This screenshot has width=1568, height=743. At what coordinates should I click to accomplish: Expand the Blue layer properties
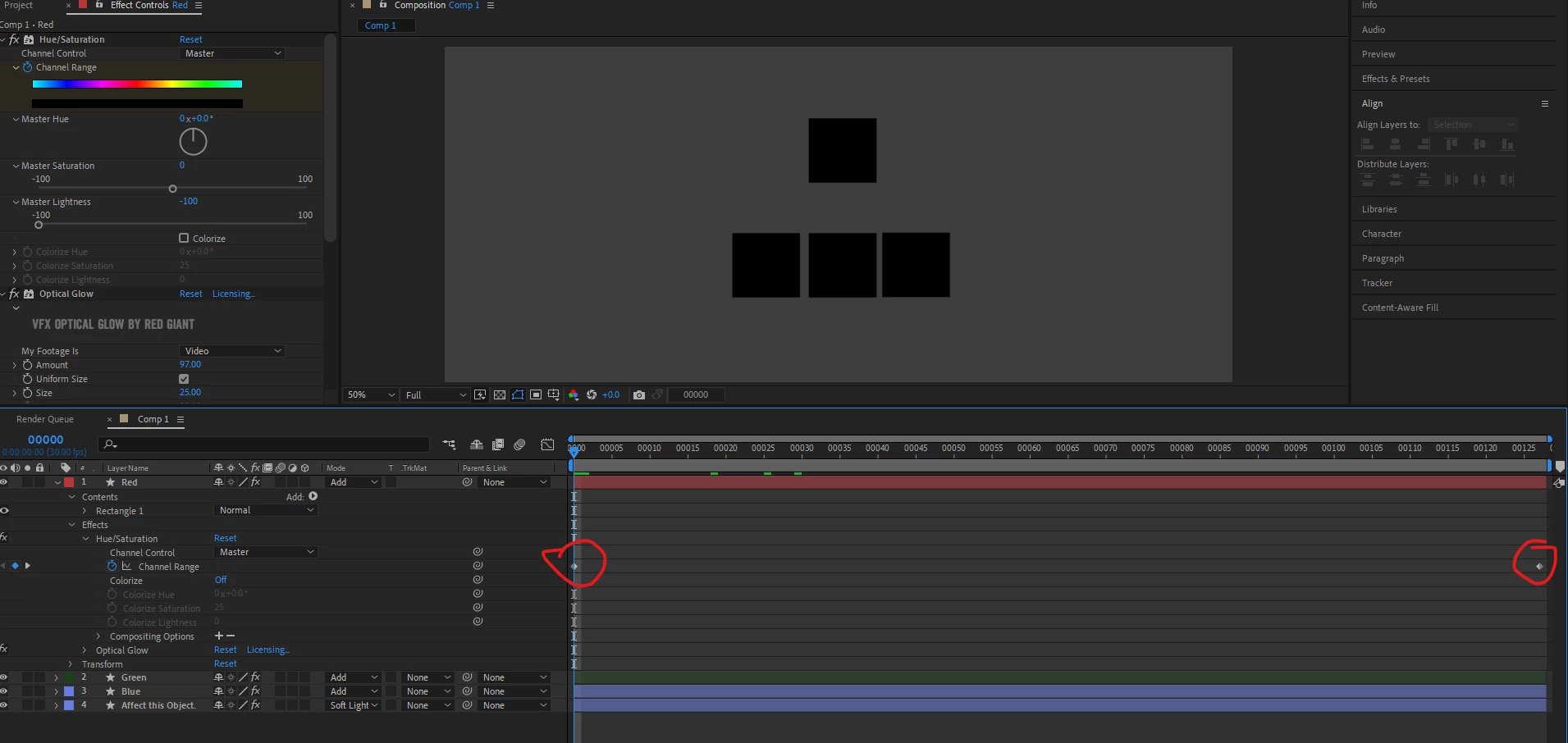56,691
